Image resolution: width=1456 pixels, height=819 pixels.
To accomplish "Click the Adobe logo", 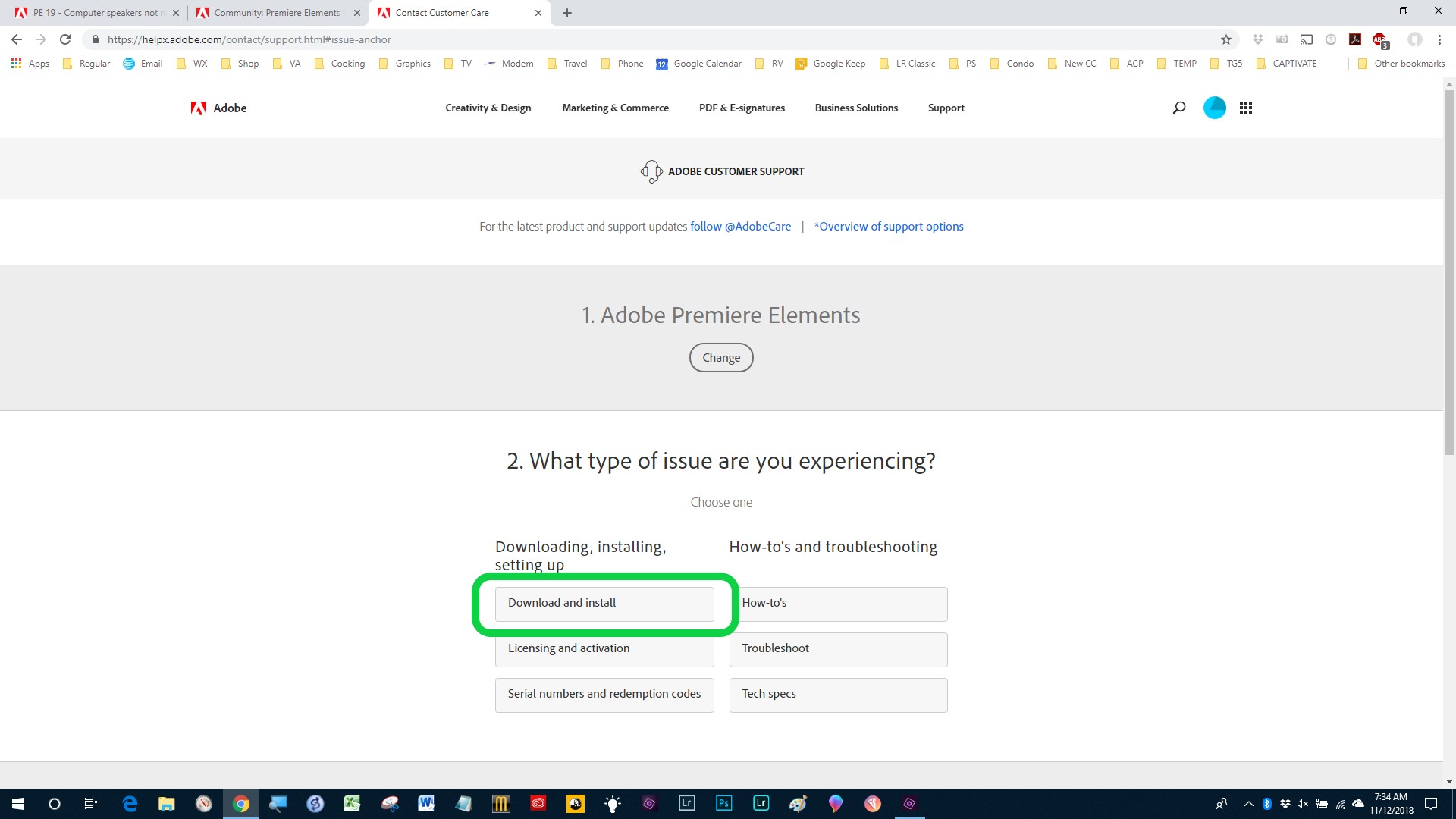I will click(218, 108).
